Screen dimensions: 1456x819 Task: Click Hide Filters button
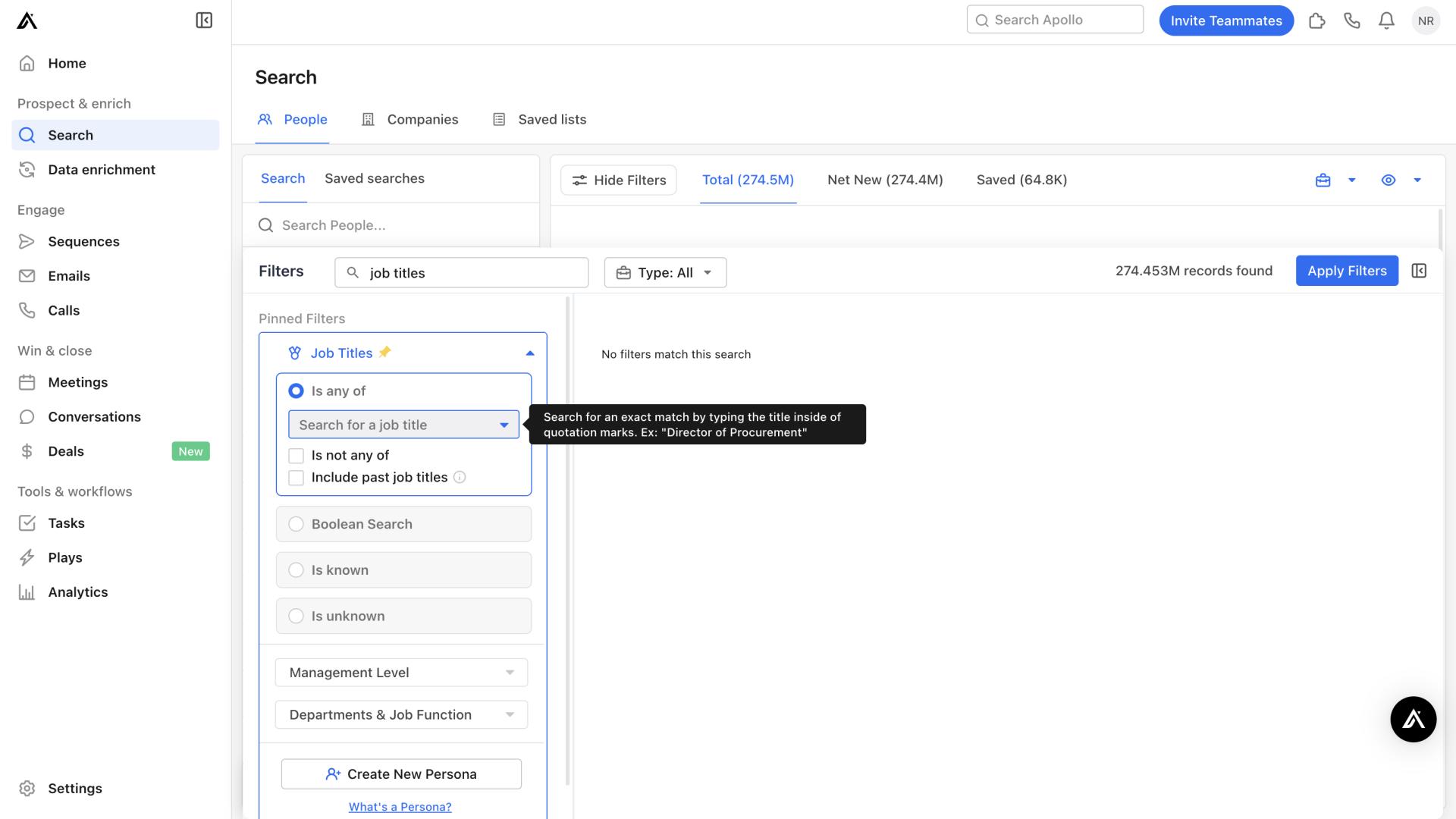[x=619, y=180]
